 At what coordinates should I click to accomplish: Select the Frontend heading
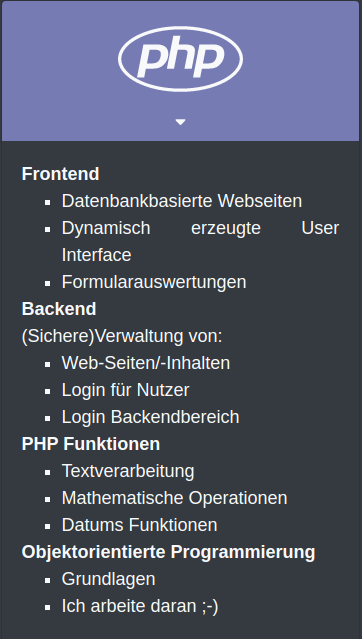point(60,174)
